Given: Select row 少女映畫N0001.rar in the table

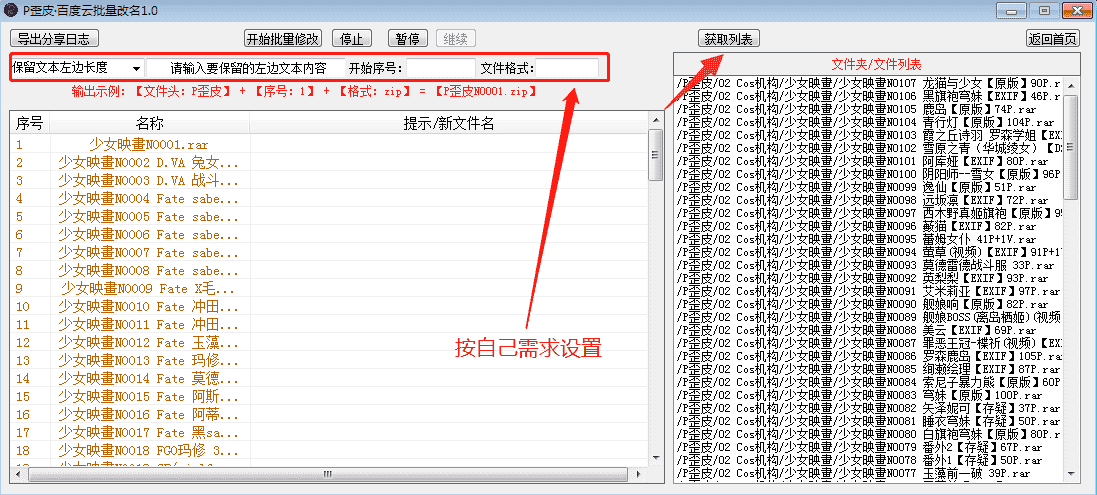Looking at the screenshot, I should click(x=148, y=144).
